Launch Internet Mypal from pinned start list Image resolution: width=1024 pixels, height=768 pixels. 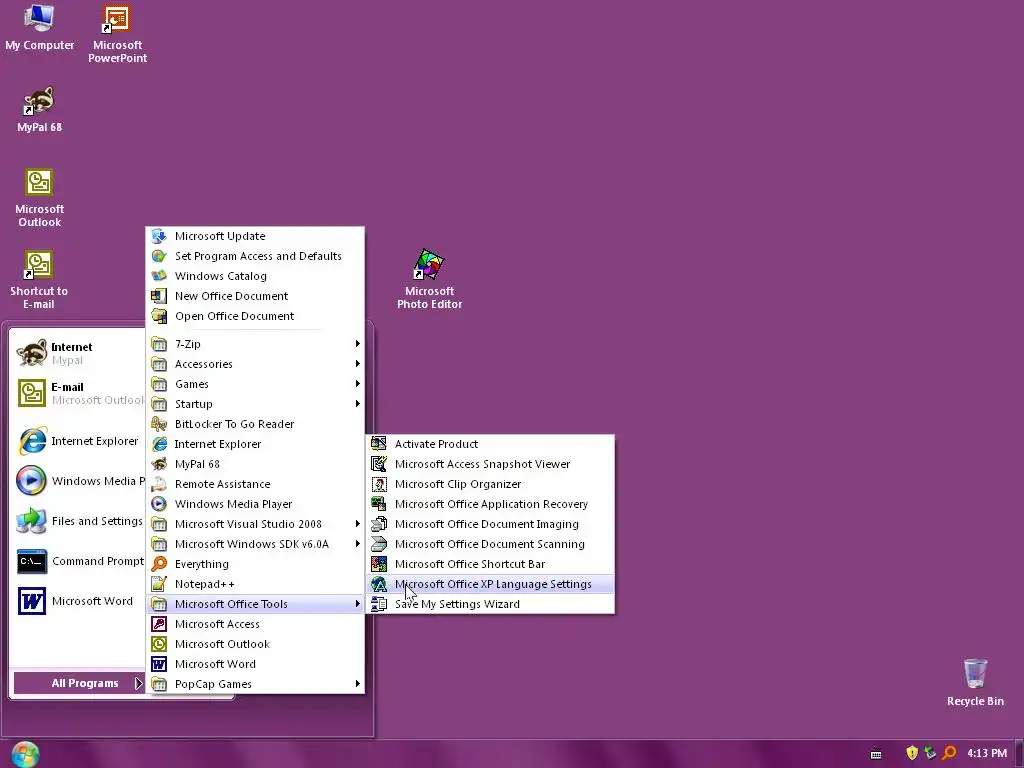[78, 353]
